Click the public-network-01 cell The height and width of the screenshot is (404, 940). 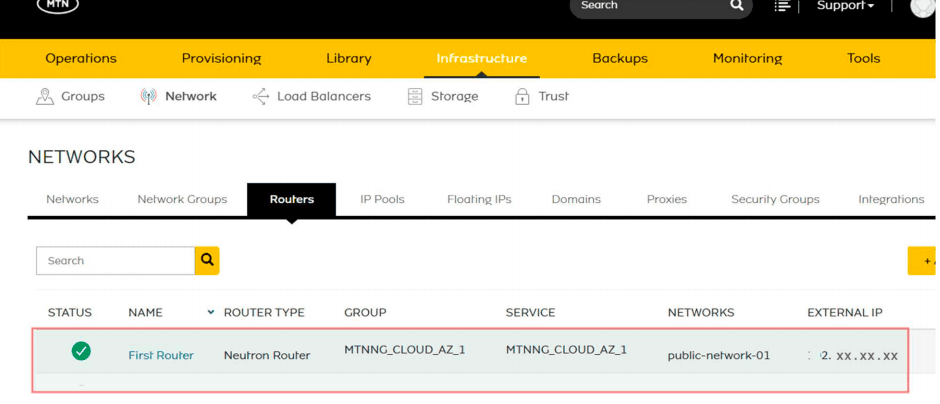click(719, 355)
